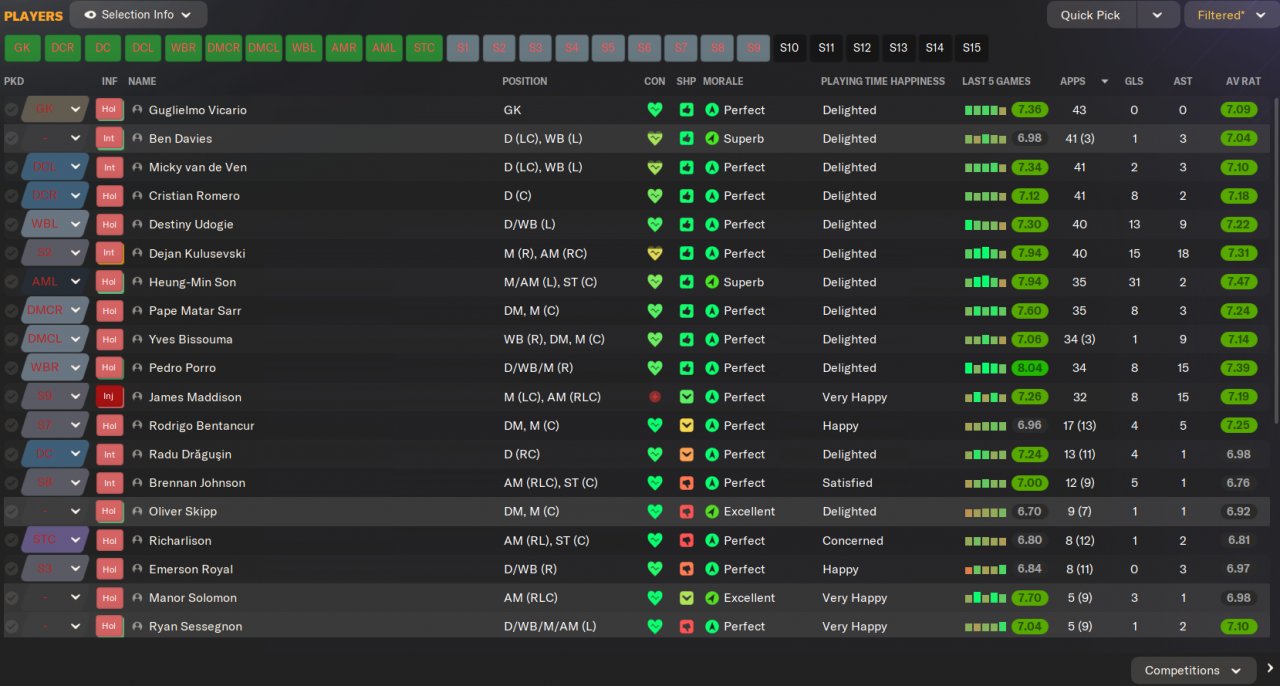Click Dejan Kulusevski's yellow condition heart icon
The image size is (1280, 686).
point(655,253)
